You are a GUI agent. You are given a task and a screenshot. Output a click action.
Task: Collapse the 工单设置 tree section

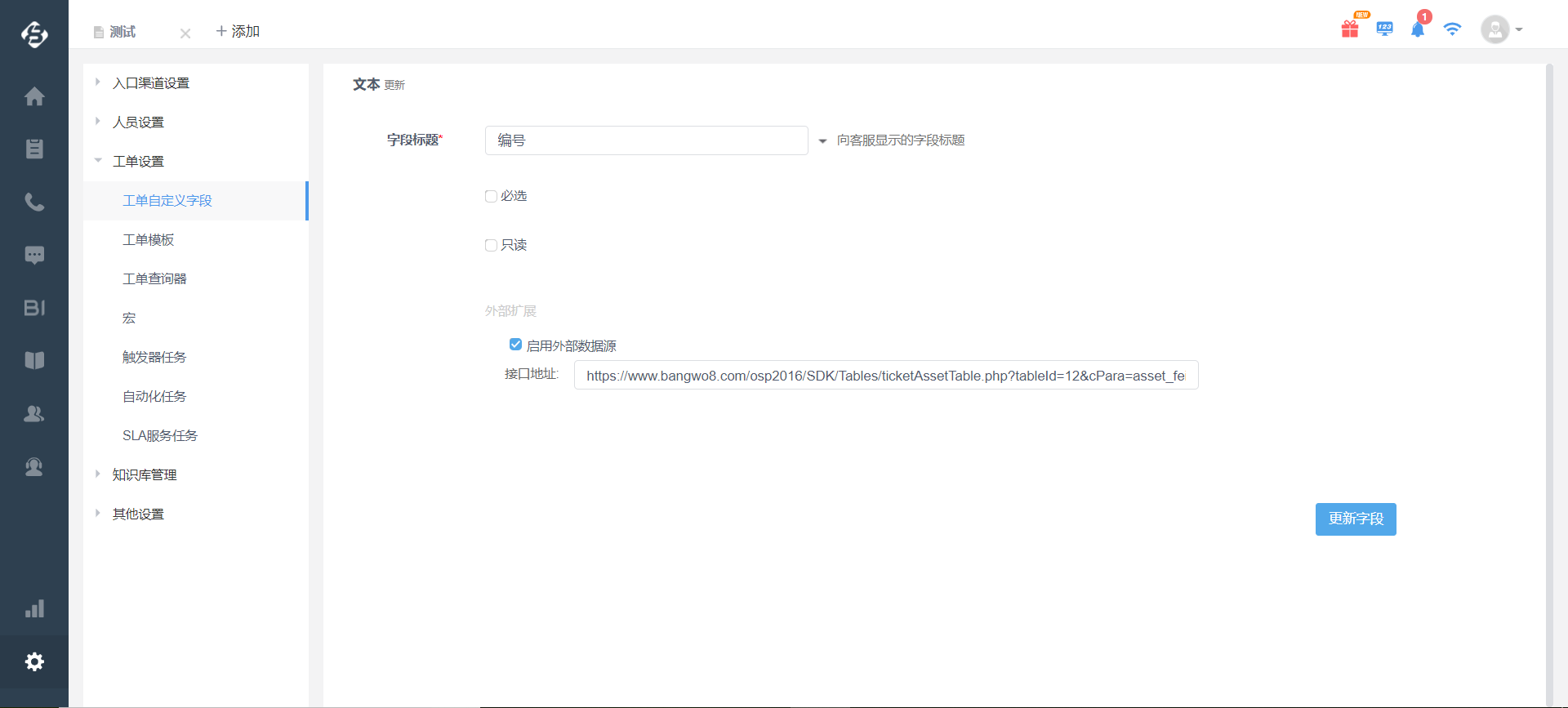click(98, 161)
